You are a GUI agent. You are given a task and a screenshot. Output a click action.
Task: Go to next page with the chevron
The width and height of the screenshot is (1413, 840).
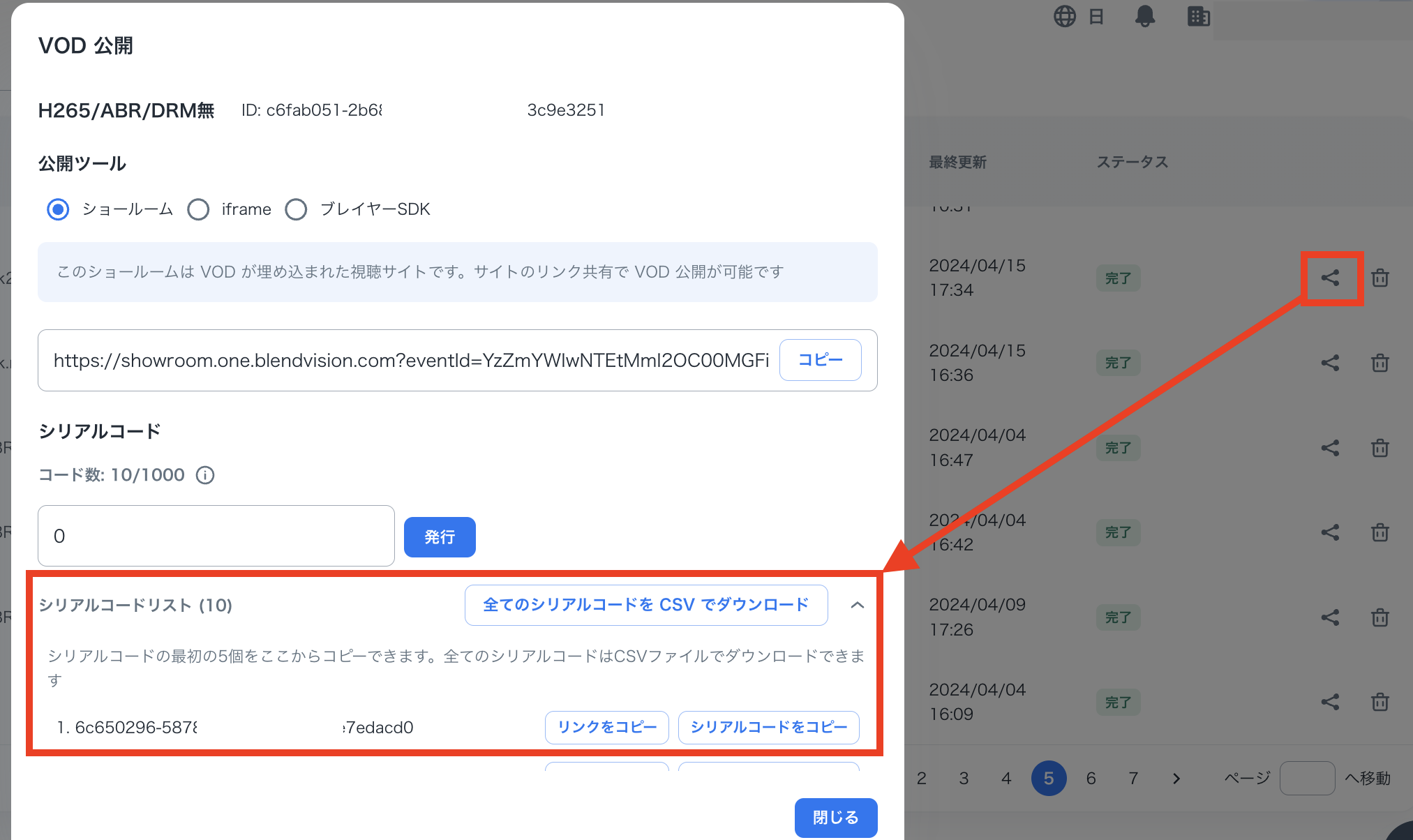[1176, 778]
